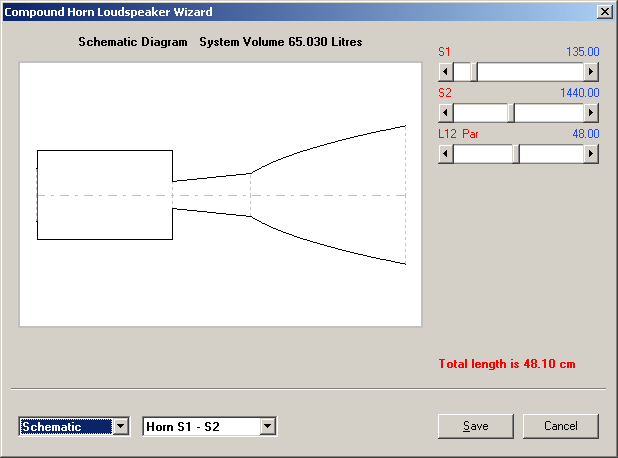Decrease L12 Par with the left arrow

point(445,154)
